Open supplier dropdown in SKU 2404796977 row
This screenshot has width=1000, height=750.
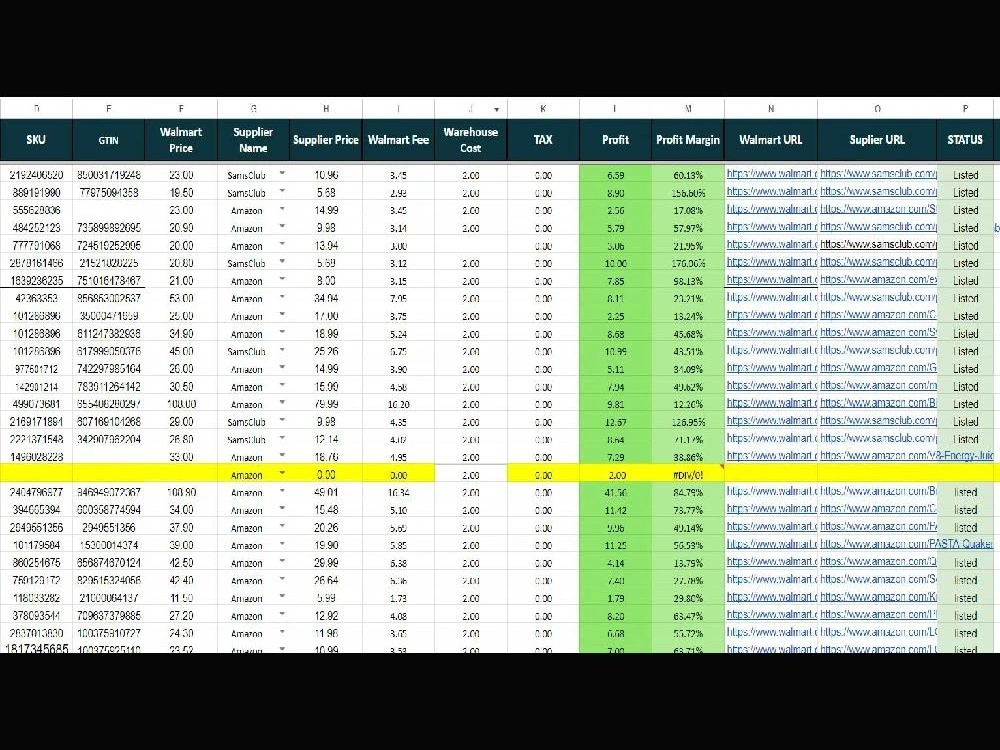pos(282,490)
